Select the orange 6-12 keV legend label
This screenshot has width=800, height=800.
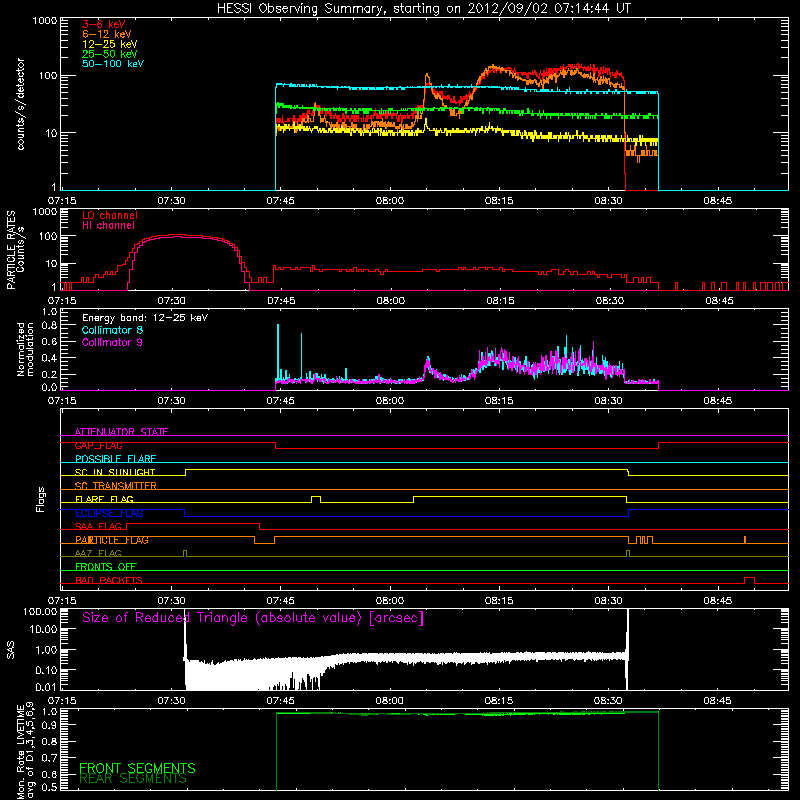107,34
